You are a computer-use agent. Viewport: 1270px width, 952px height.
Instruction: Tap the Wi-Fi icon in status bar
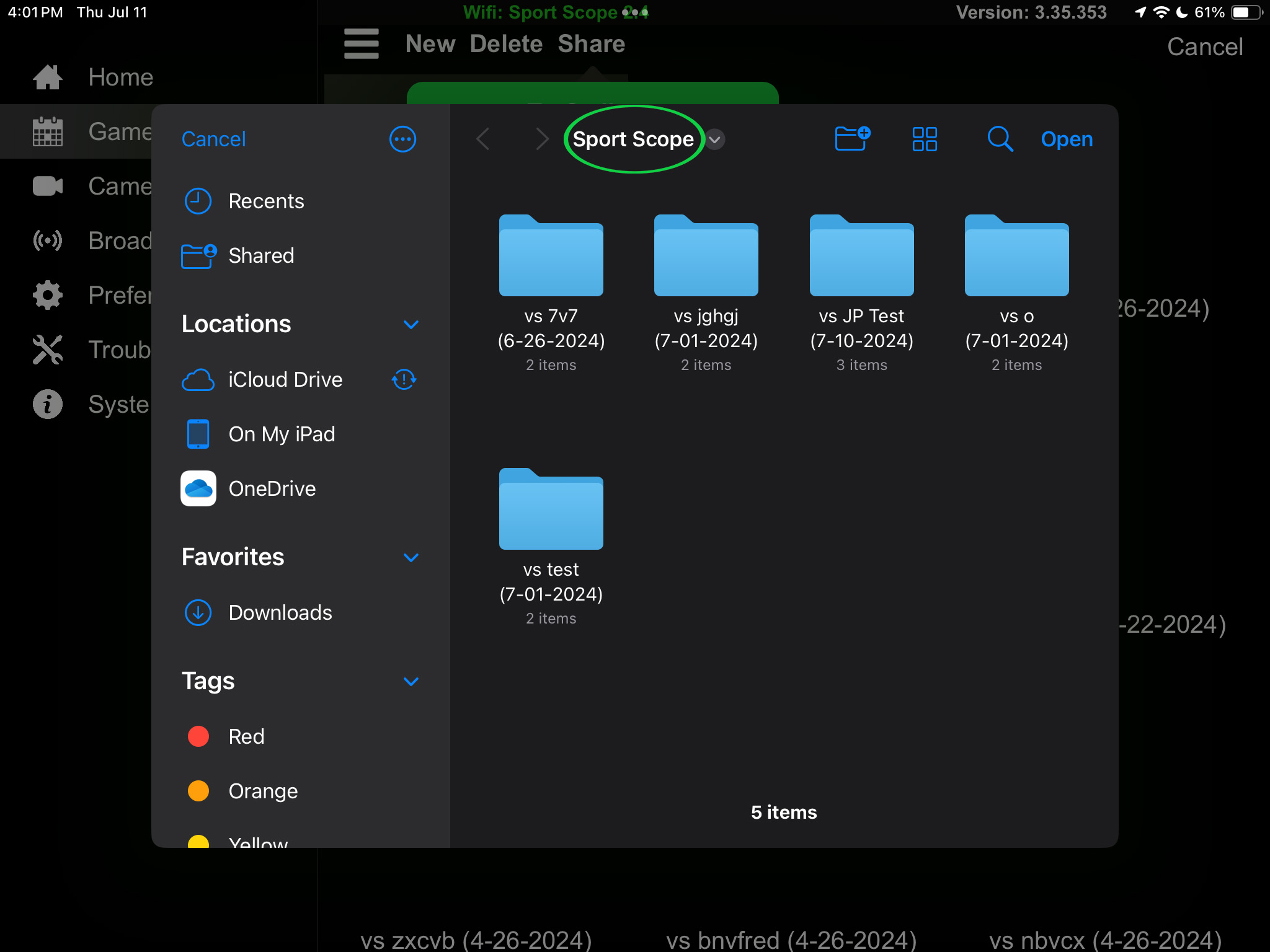pyautogui.click(x=1161, y=12)
